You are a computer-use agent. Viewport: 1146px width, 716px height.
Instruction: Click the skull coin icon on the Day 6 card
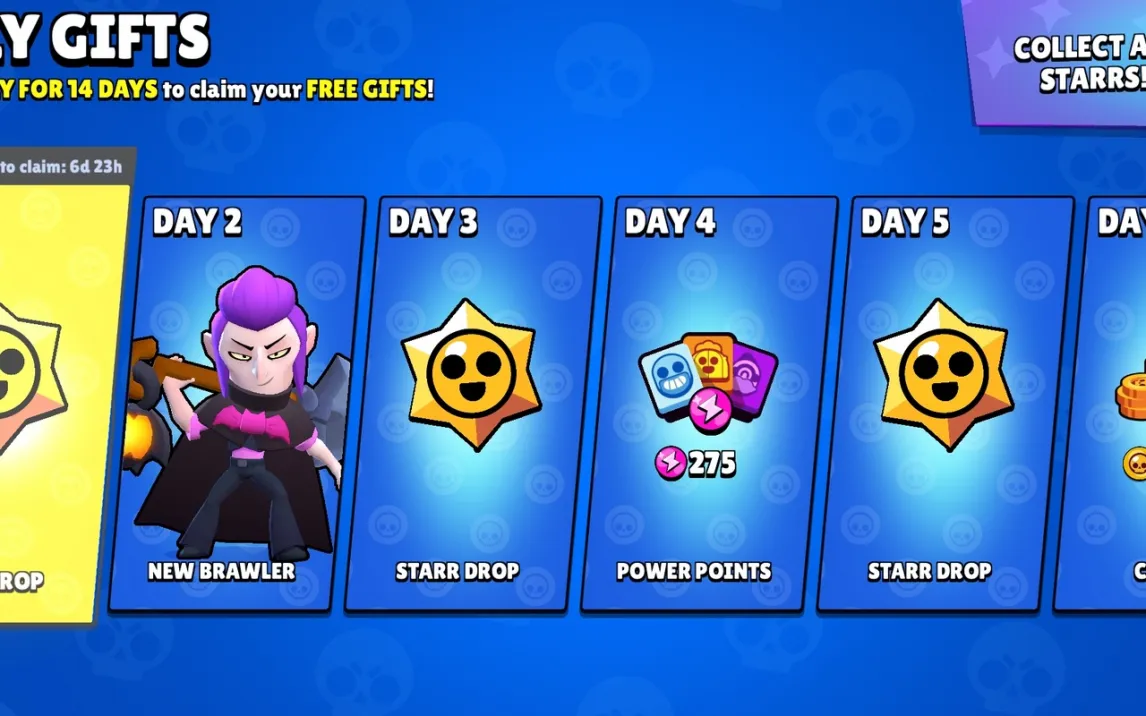tap(1135, 464)
